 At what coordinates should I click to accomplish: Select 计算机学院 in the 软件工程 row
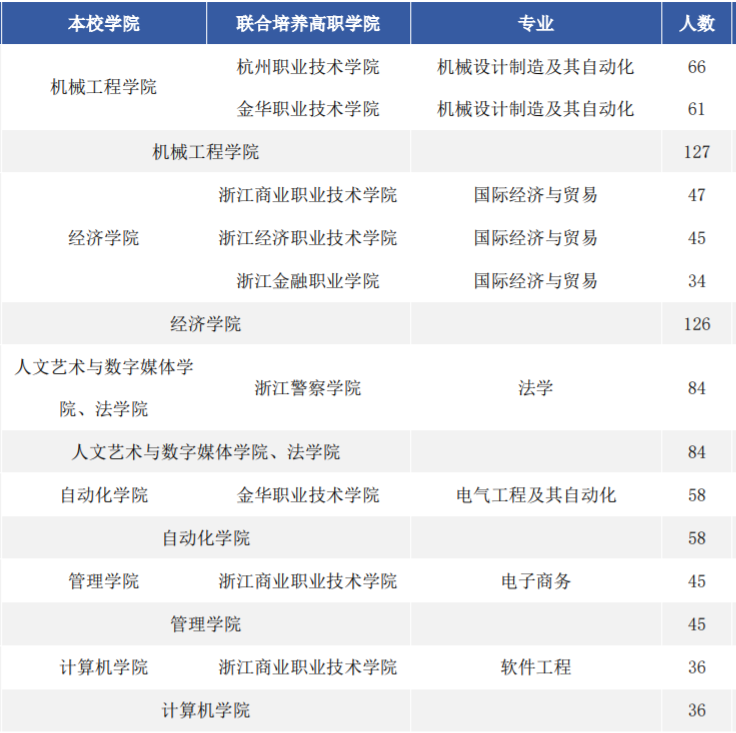click(x=104, y=667)
